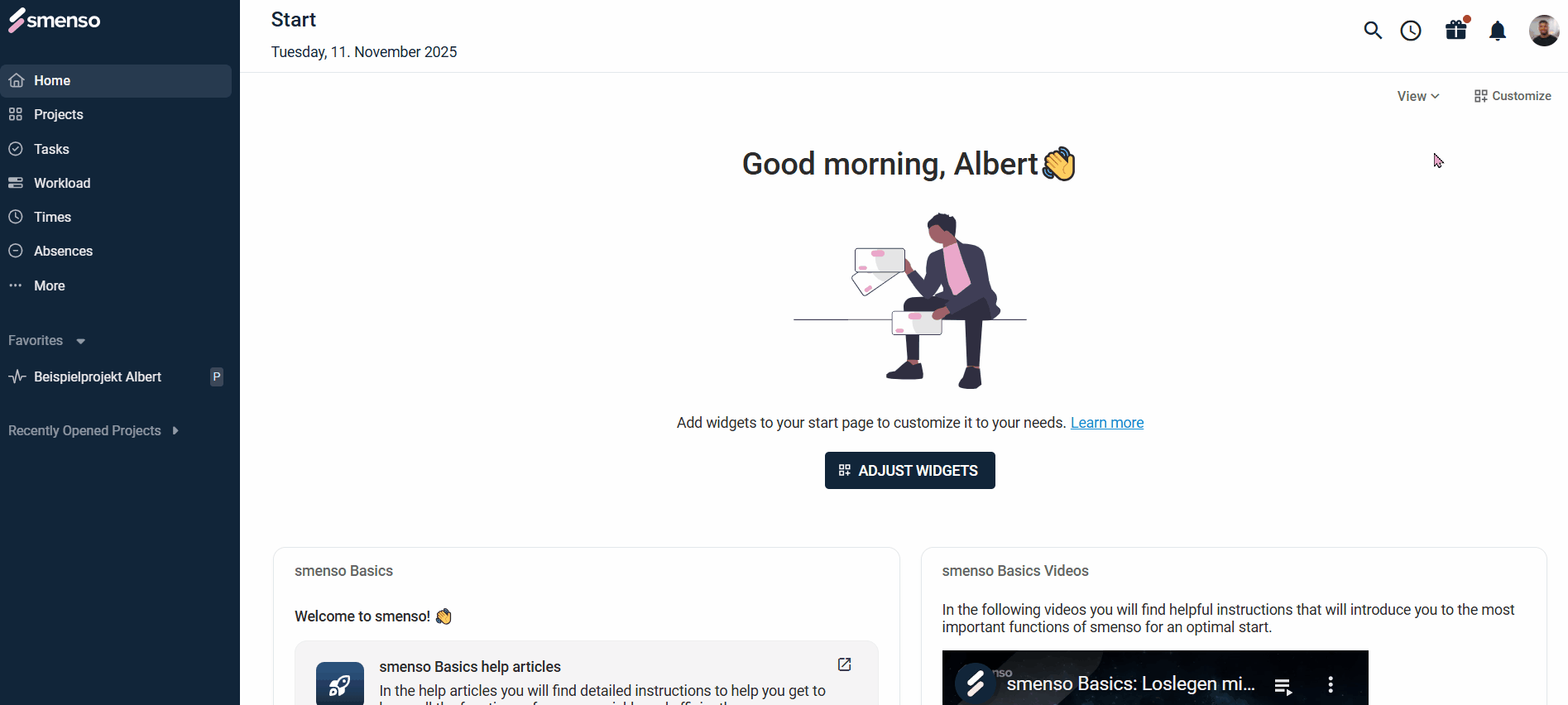Follow the Learn more link
The height and width of the screenshot is (705, 1568).
[x=1107, y=423]
